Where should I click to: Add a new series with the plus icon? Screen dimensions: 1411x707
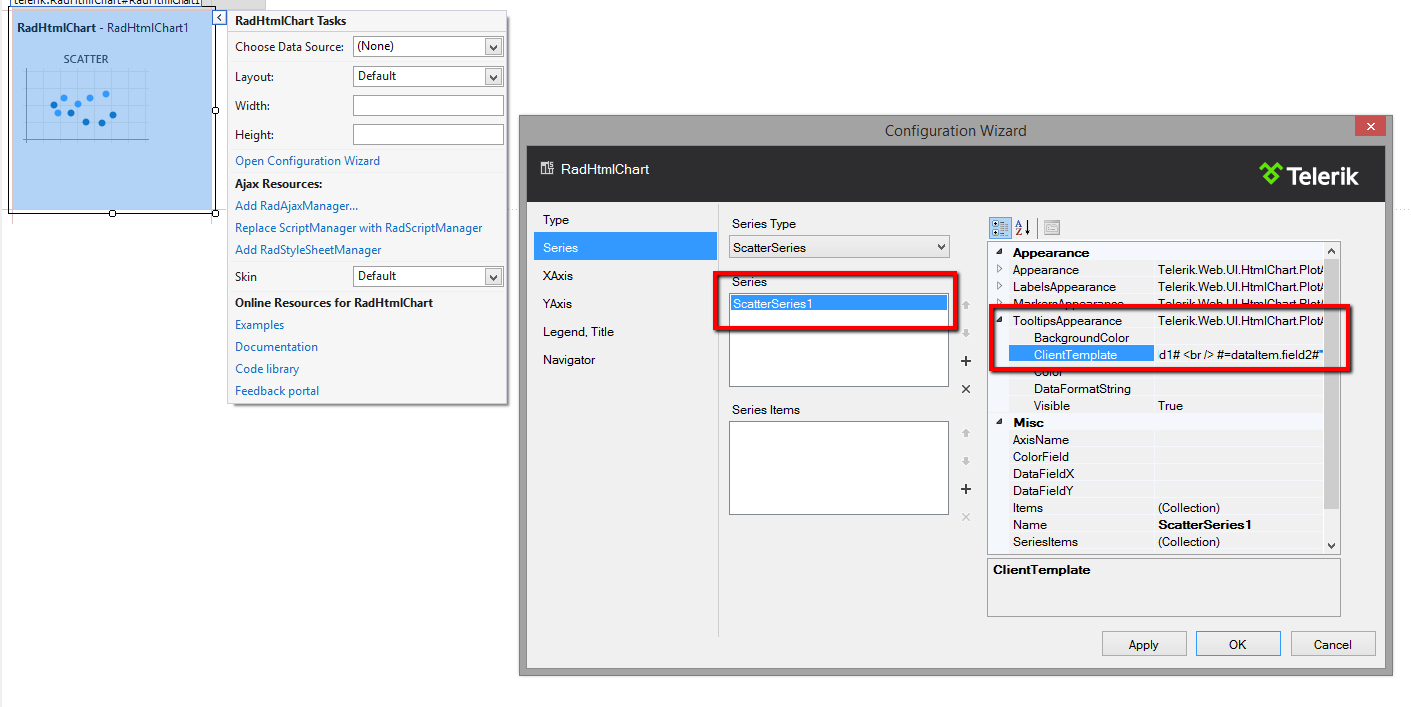click(x=966, y=361)
